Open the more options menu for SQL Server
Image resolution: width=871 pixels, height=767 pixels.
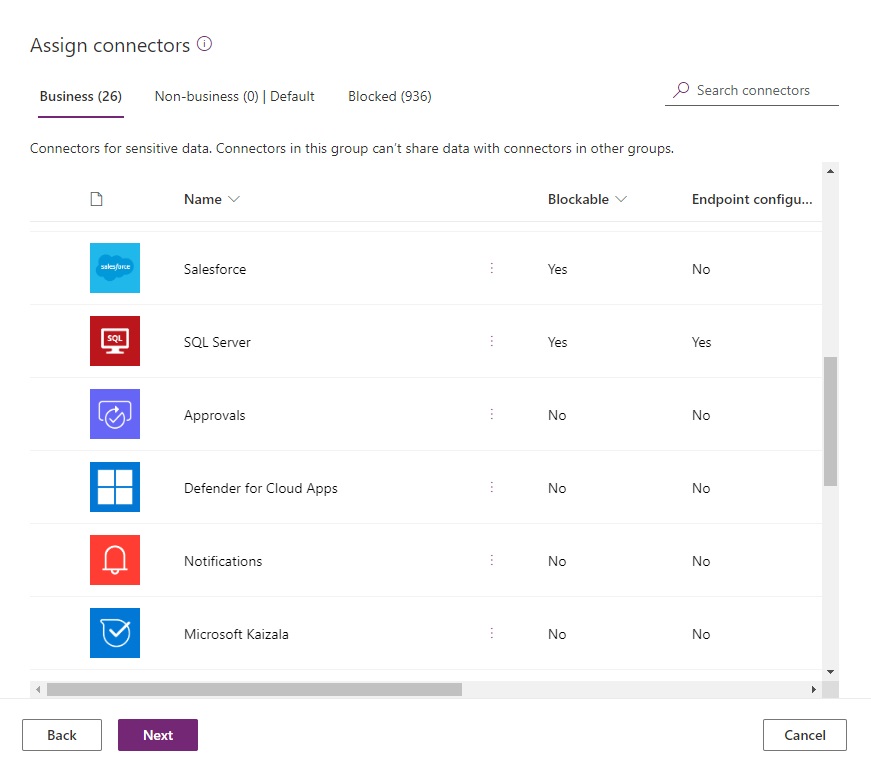[x=491, y=341]
